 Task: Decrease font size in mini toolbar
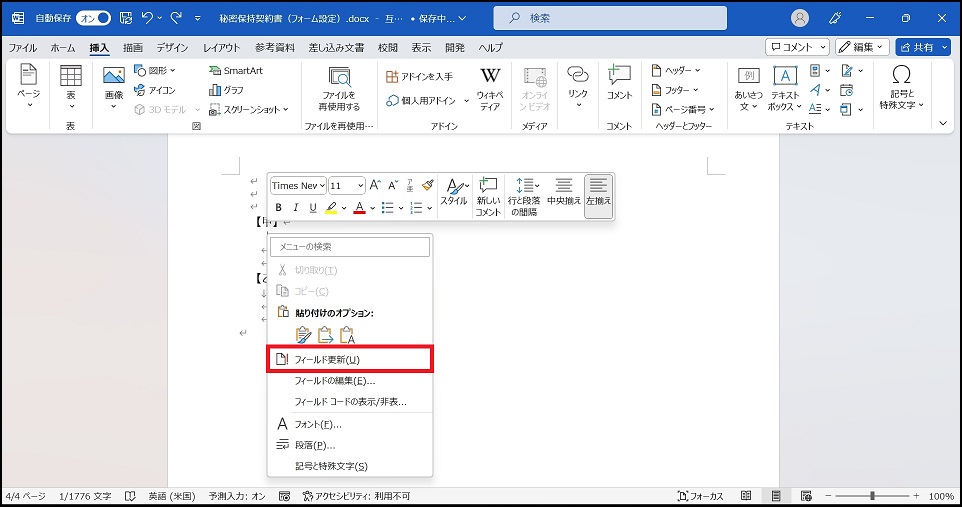click(x=393, y=185)
